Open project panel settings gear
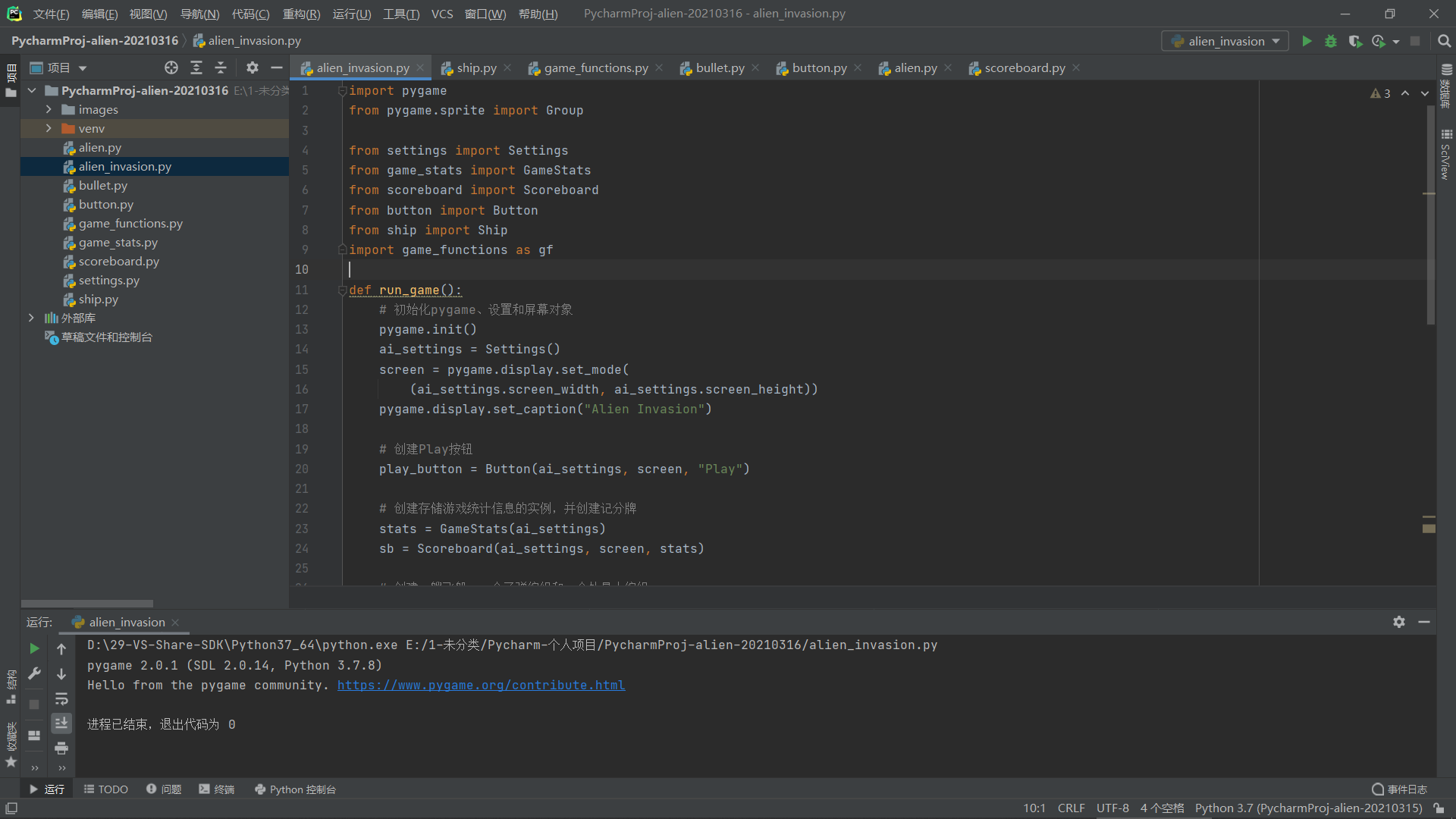The width and height of the screenshot is (1456, 819). tap(253, 67)
